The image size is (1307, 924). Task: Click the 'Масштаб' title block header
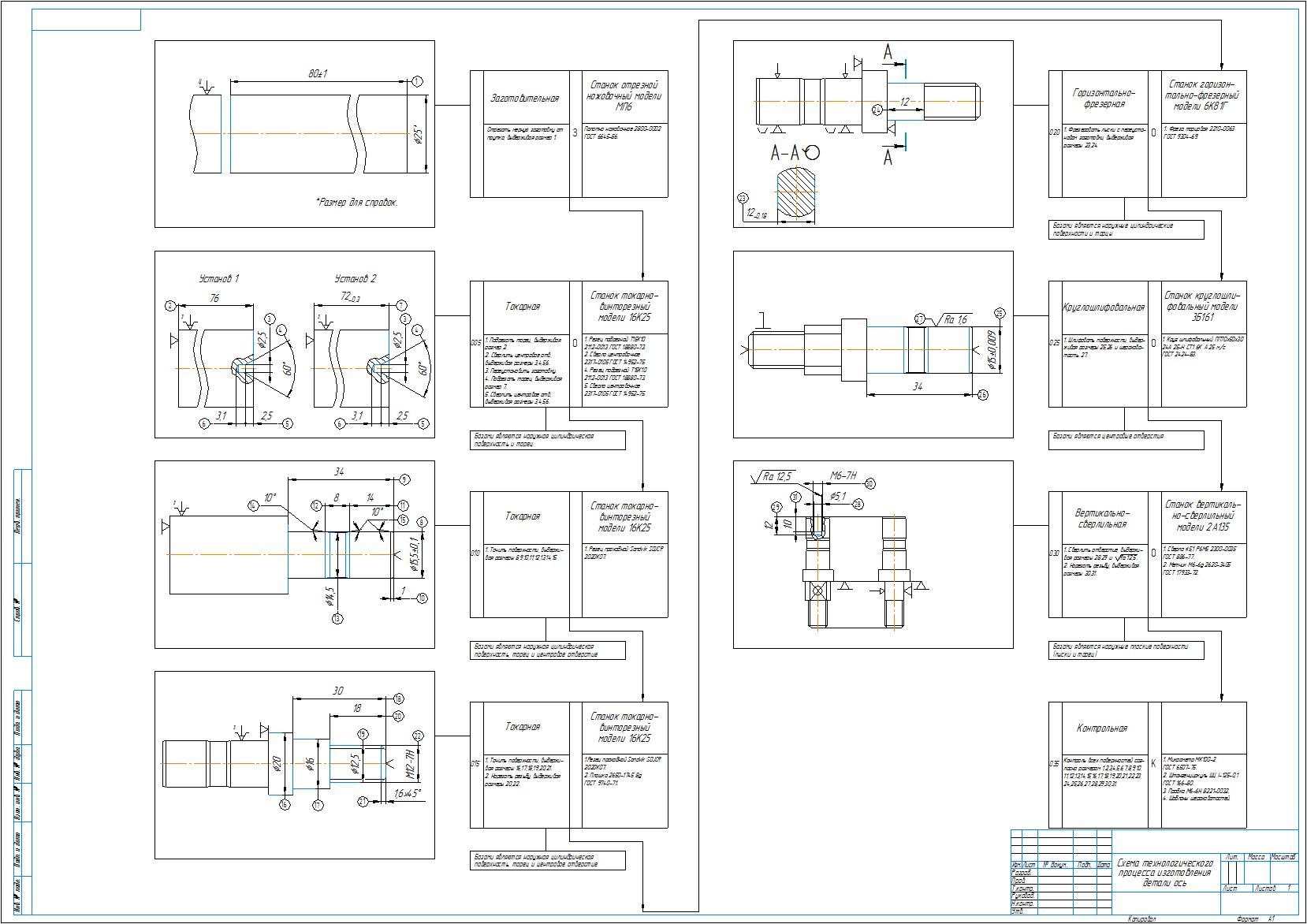click(x=1283, y=856)
